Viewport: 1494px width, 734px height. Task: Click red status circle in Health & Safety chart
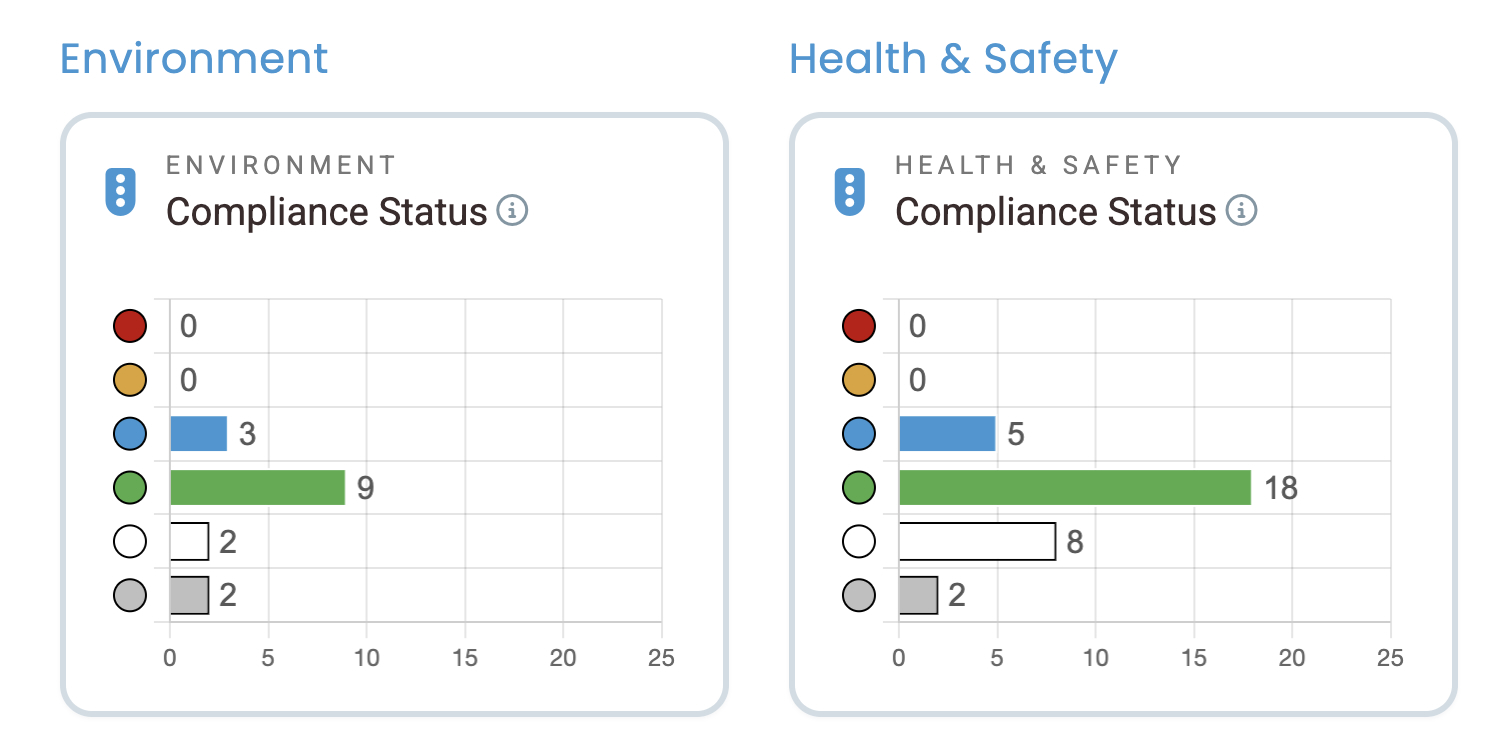[859, 326]
